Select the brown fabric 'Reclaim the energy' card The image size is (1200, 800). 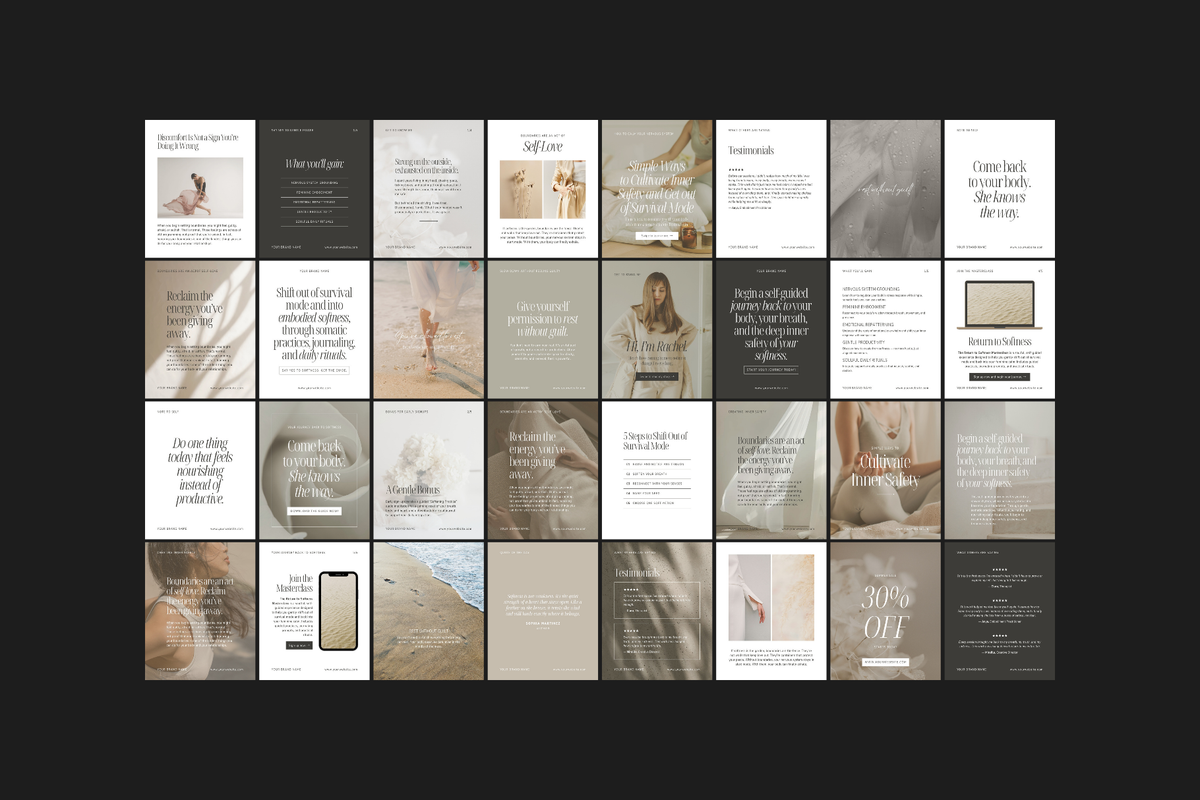pyautogui.click(x=543, y=471)
